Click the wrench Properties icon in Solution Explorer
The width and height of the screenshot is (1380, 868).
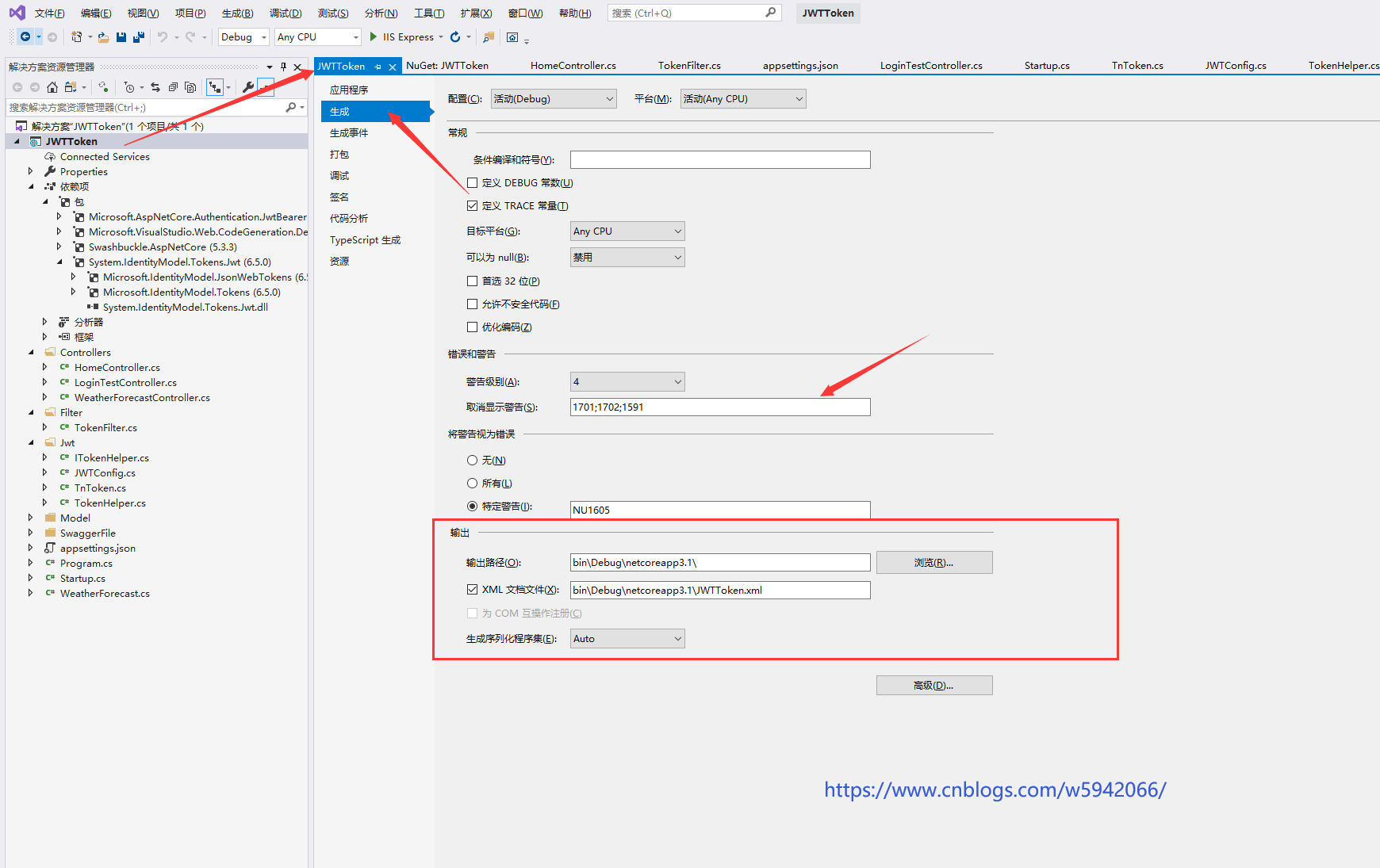[247, 87]
